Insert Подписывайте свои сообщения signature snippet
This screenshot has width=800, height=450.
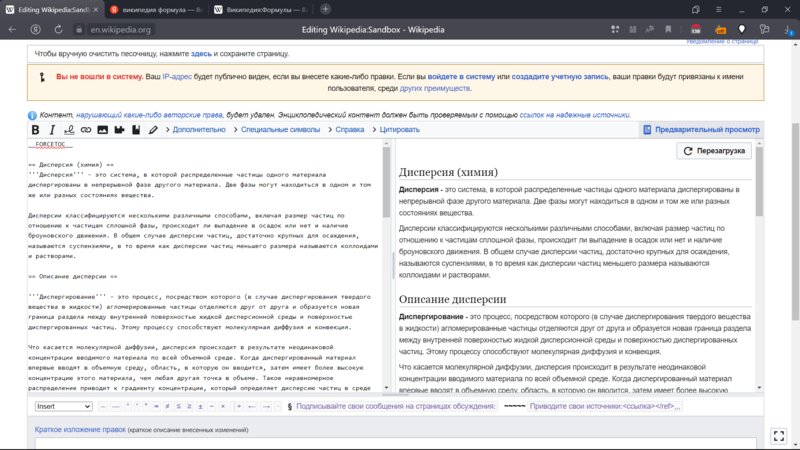tap(396, 407)
